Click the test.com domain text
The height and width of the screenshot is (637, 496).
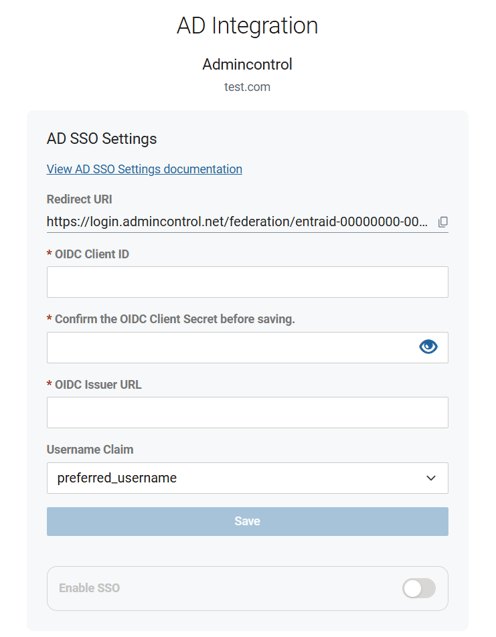coord(247,87)
